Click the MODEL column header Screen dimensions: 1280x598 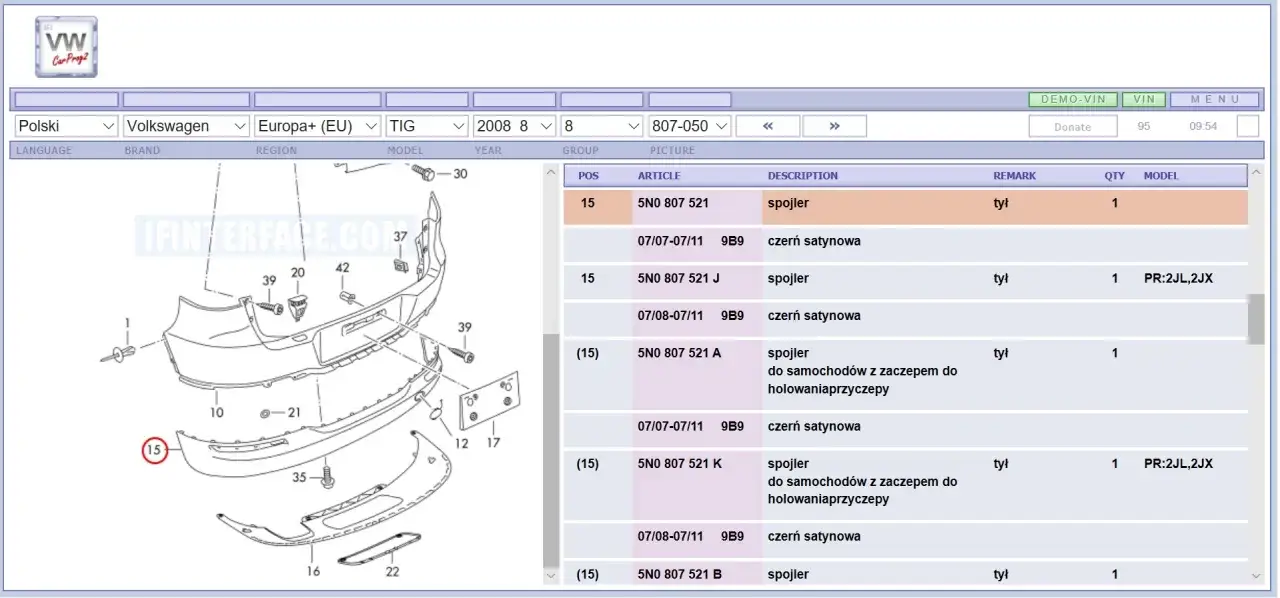click(1161, 176)
